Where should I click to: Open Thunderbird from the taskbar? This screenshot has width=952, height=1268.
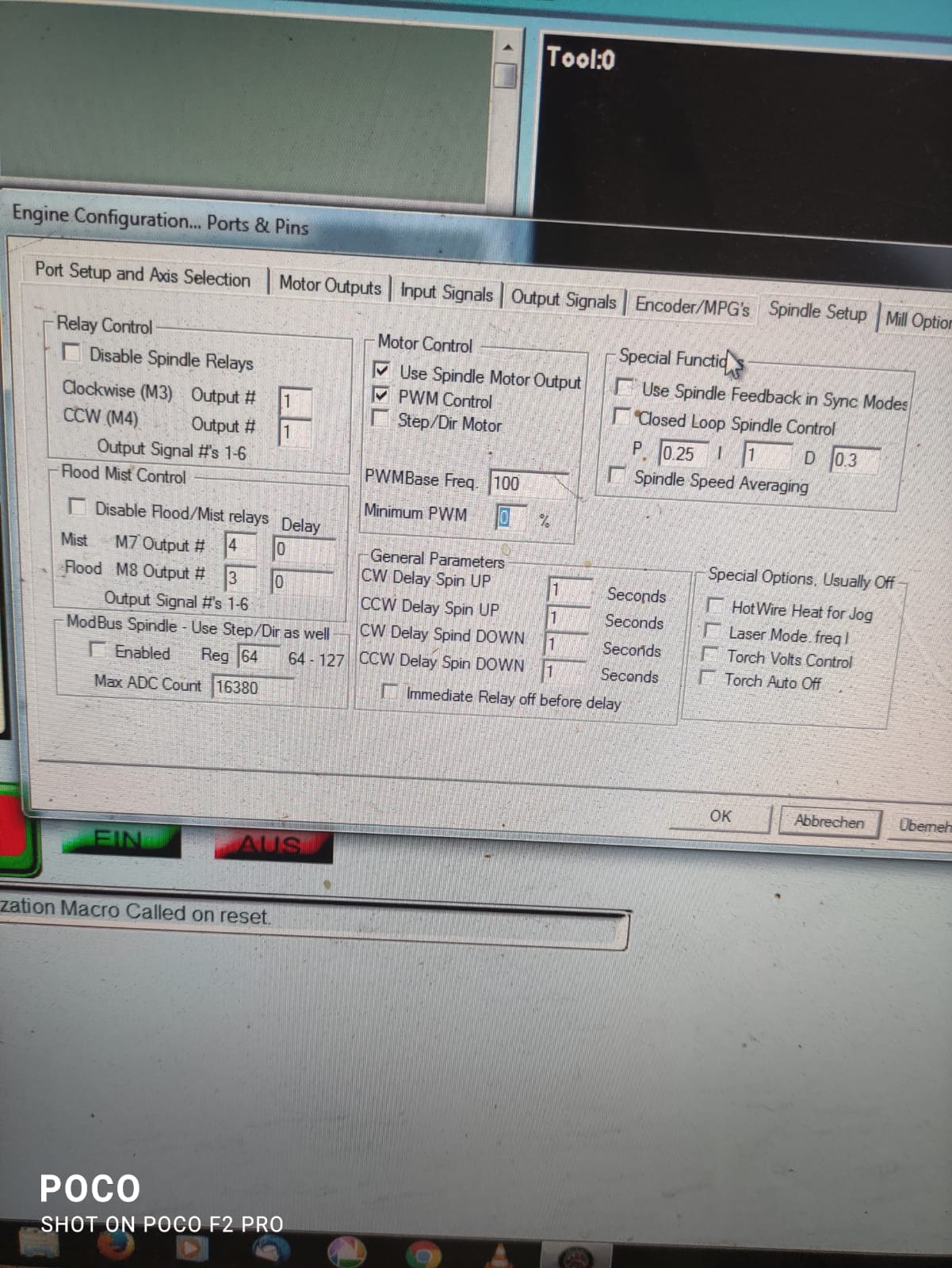click(x=271, y=1250)
